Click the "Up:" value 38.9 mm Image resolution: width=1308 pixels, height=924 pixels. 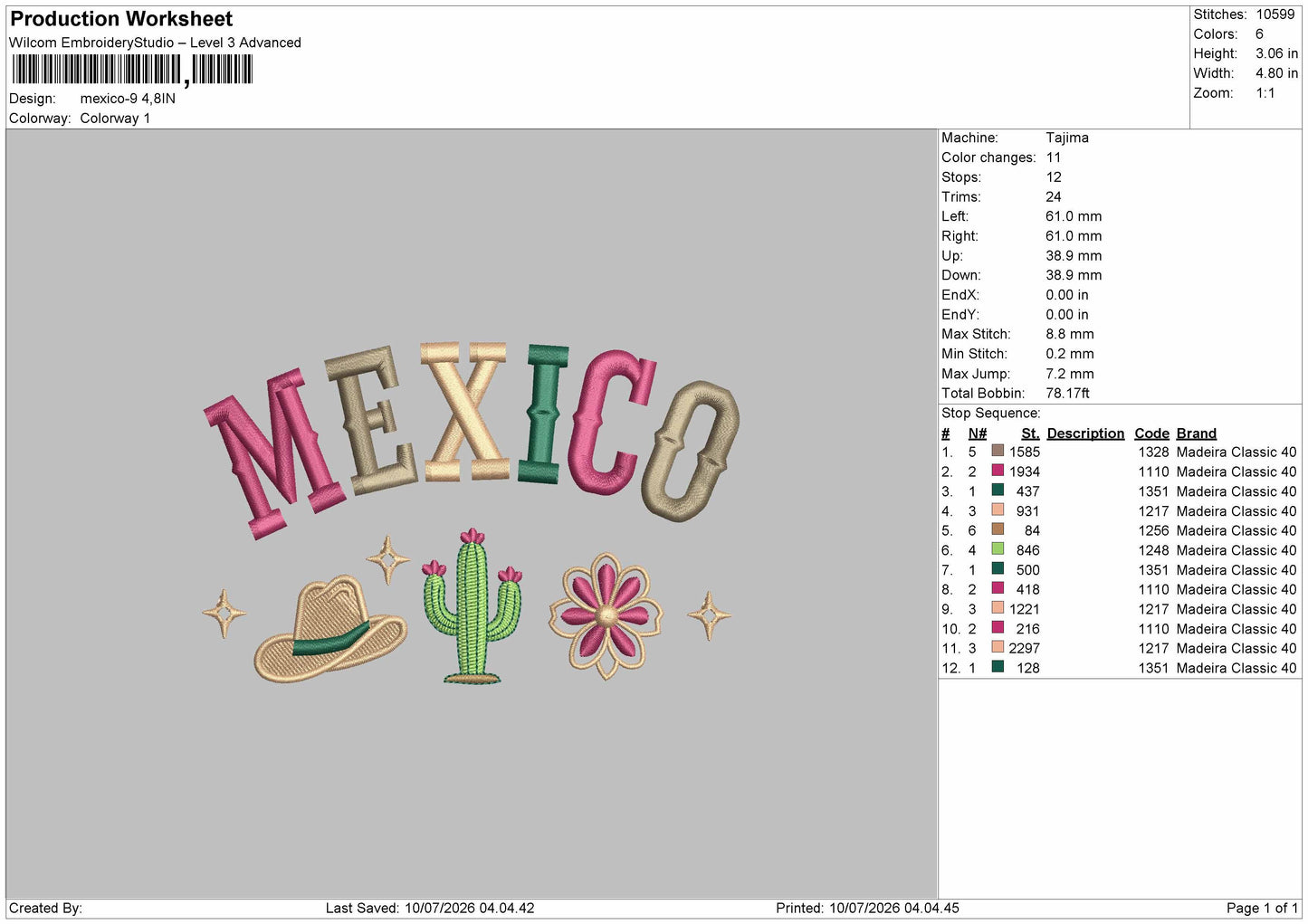pos(1074,255)
